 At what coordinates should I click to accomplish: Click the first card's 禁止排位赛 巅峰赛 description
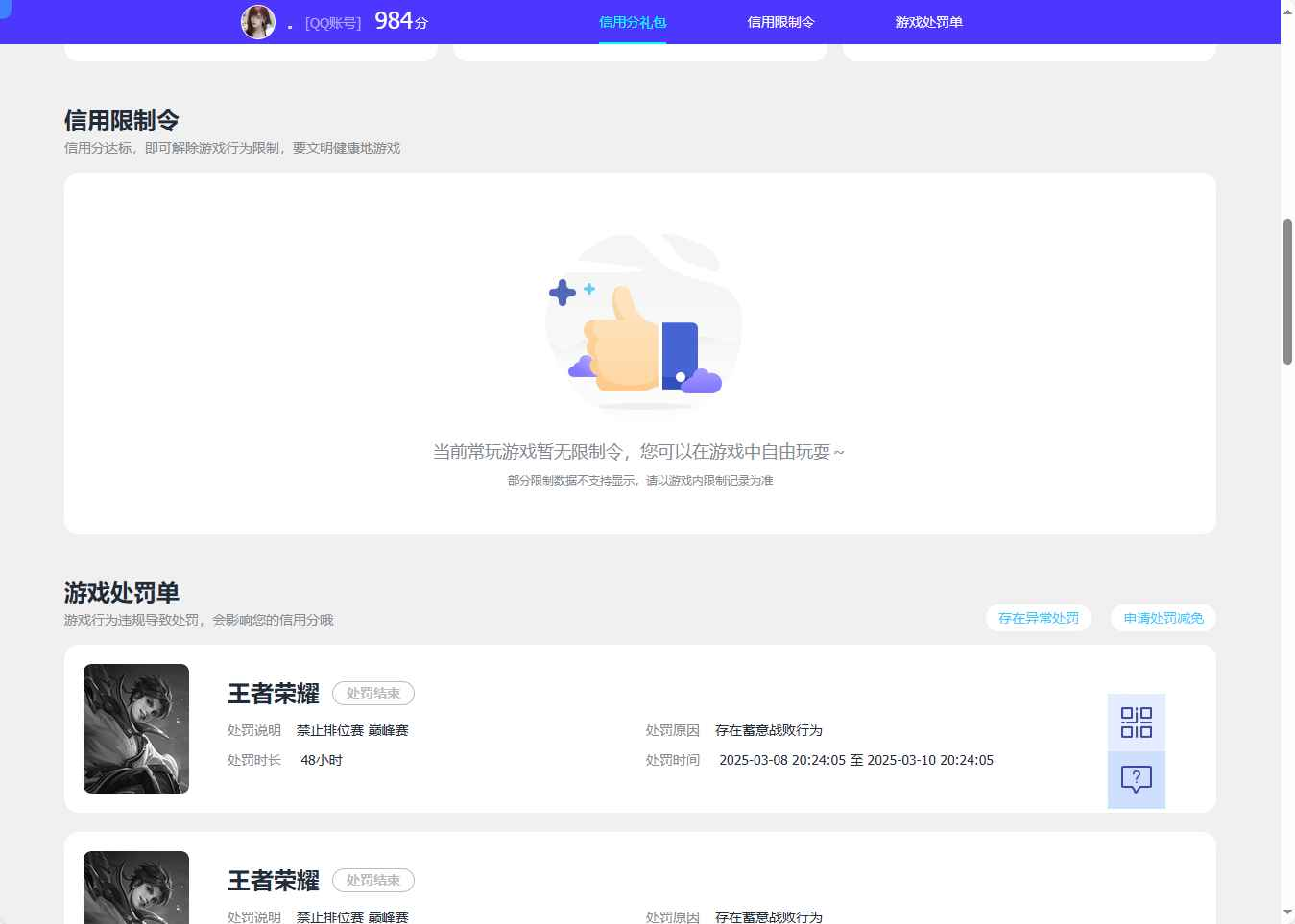(x=352, y=730)
